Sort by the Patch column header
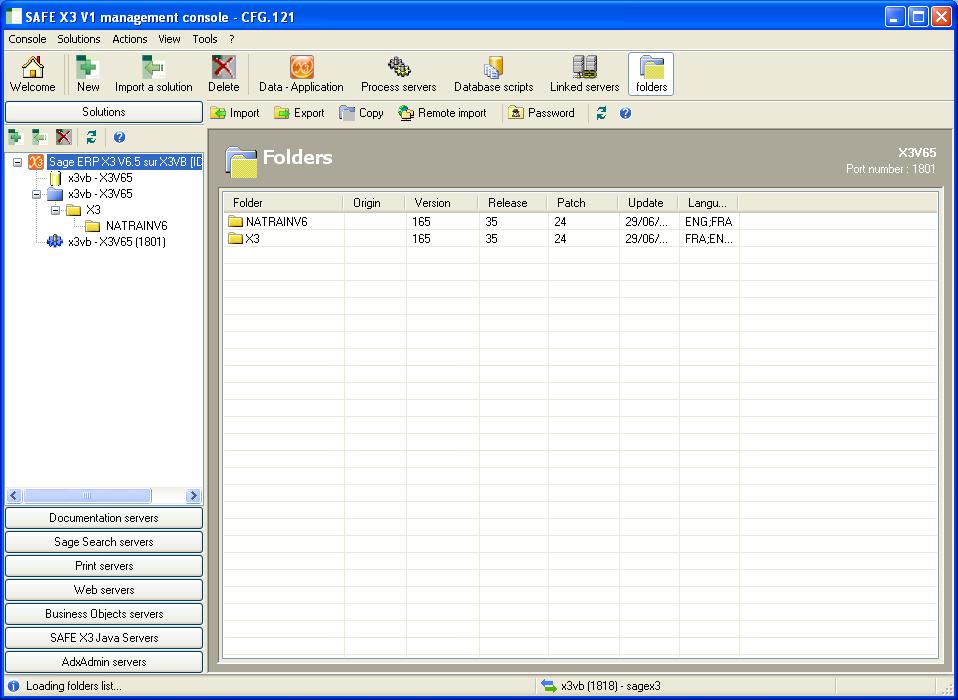 [582, 203]
